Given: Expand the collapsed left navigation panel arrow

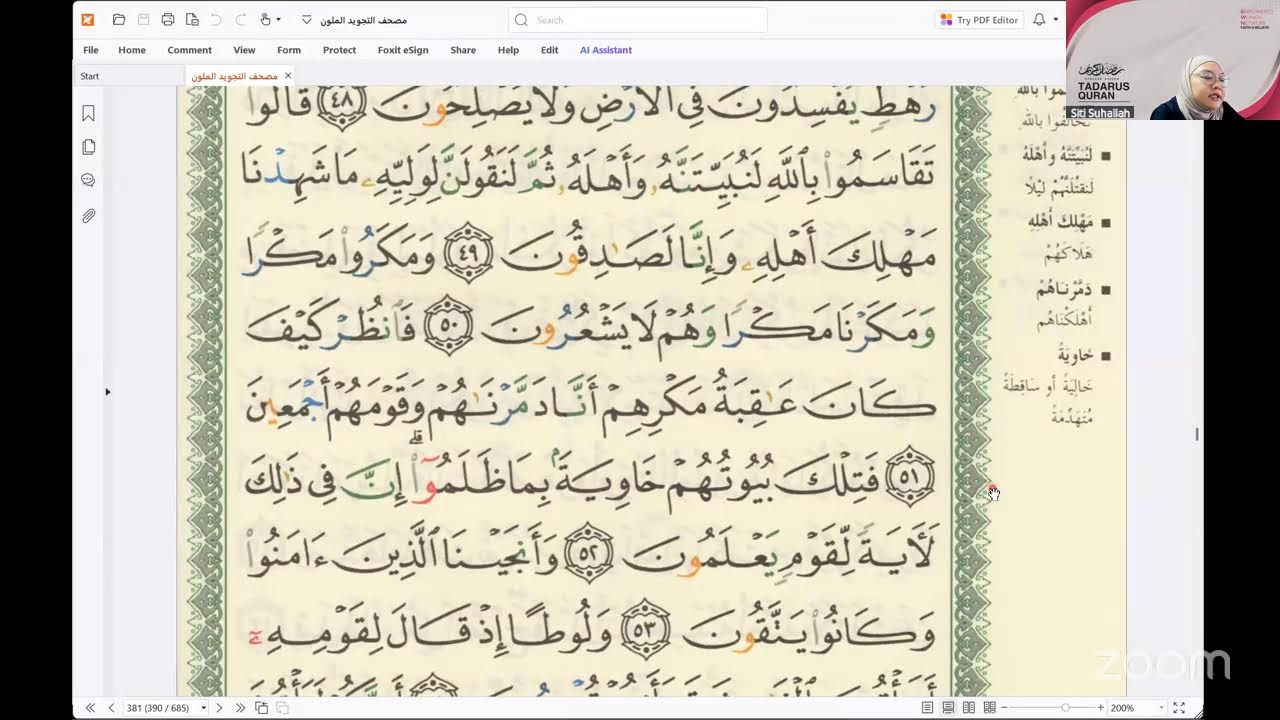Looking at the screenshot, I should [108, 392].
